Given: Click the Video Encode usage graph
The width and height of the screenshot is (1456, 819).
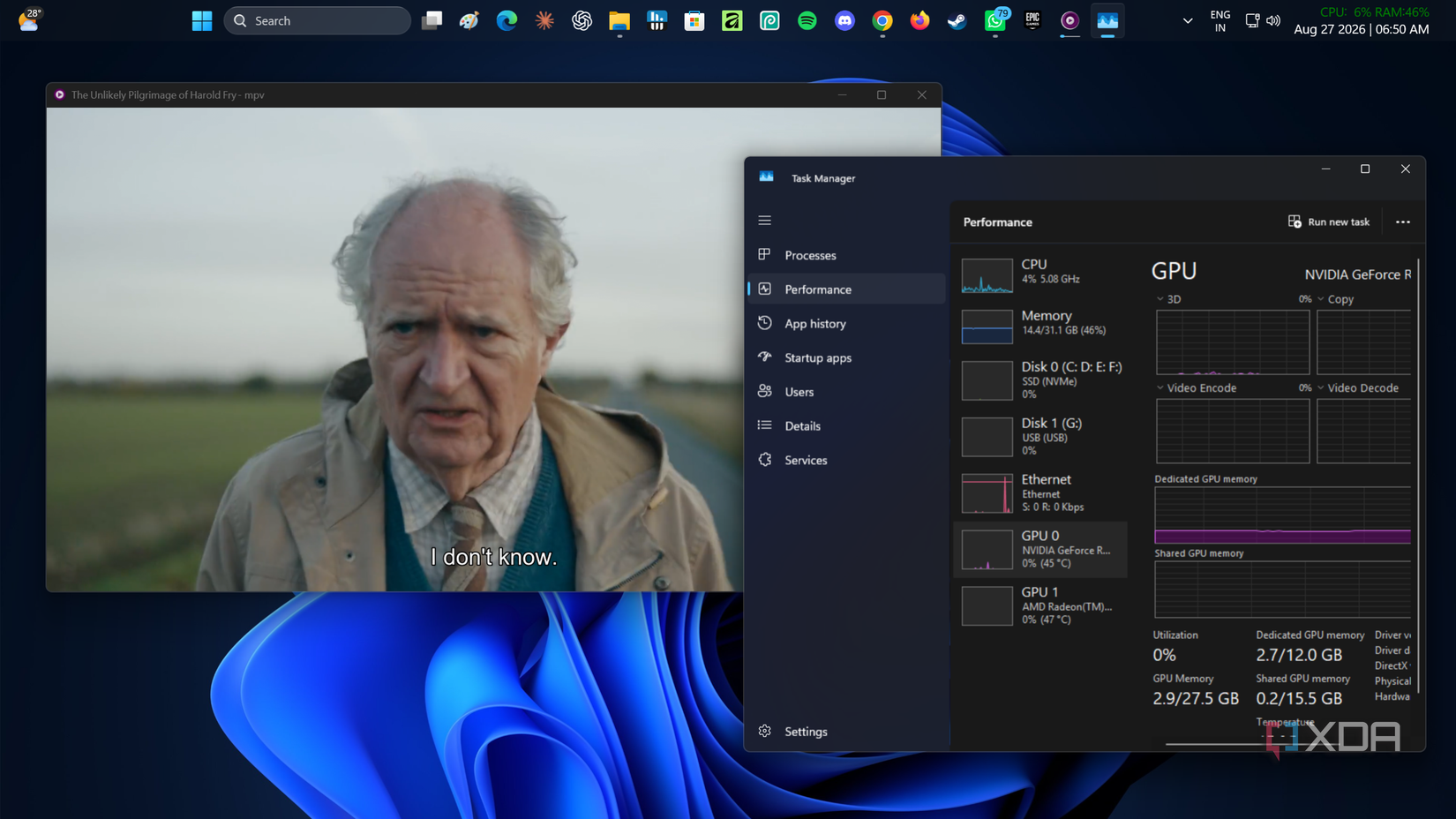Looking at the screenshot, I should tap(1233, 431).
